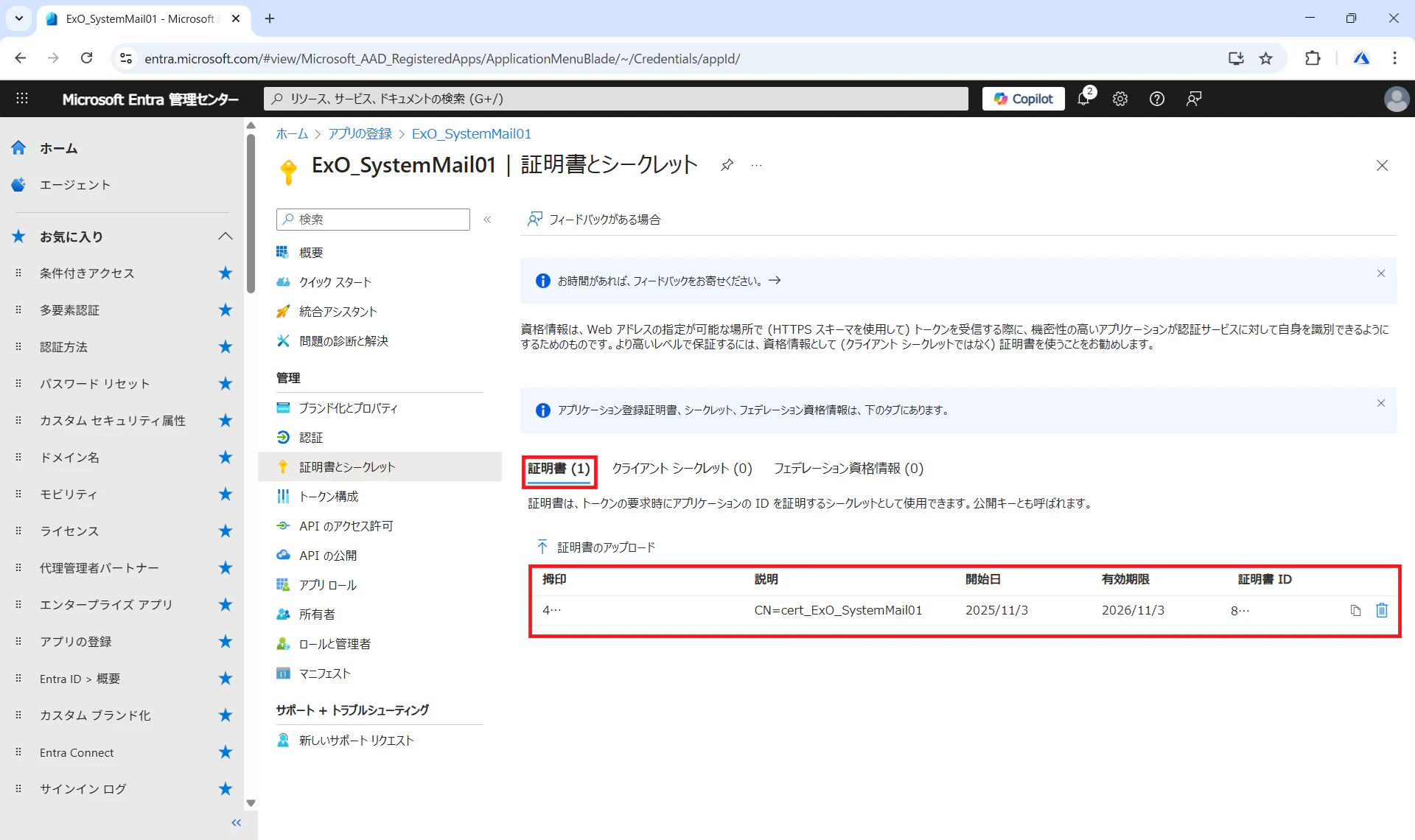
Task: Open the app launcher waffle icon
Action: click(22, 99)
